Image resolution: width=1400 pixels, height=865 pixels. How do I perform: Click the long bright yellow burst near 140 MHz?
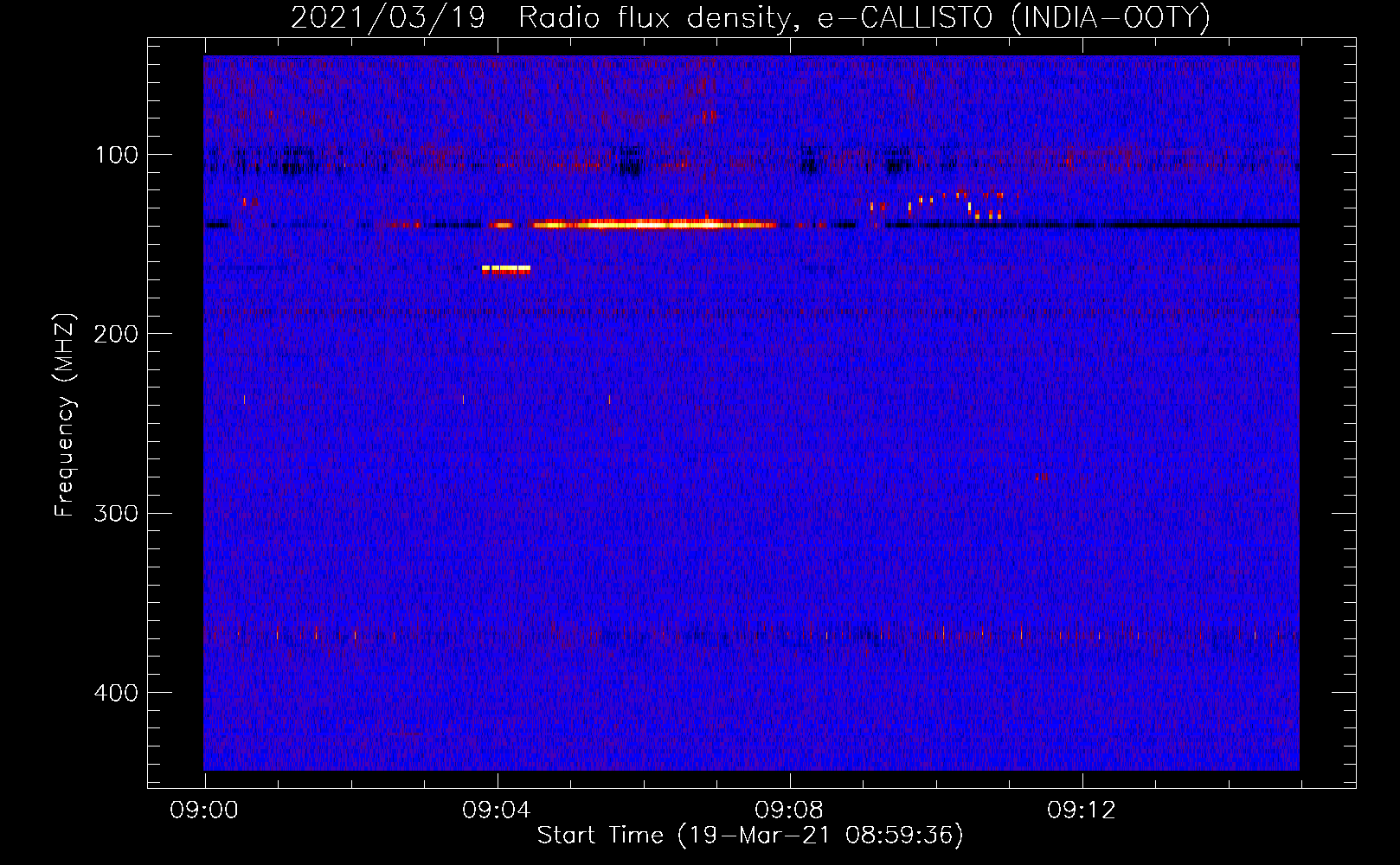(x=655, y=224)
